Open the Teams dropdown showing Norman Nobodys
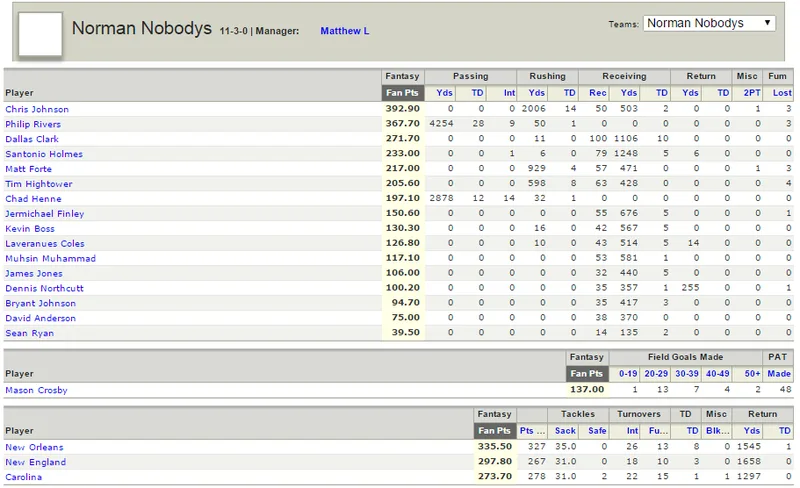 click(709, 23)
